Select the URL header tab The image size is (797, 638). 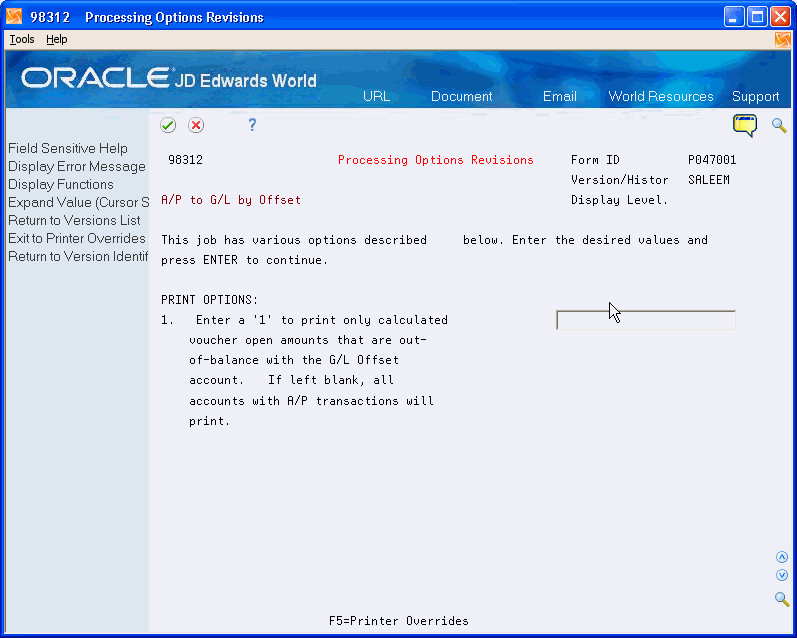(x=376, y=97)
